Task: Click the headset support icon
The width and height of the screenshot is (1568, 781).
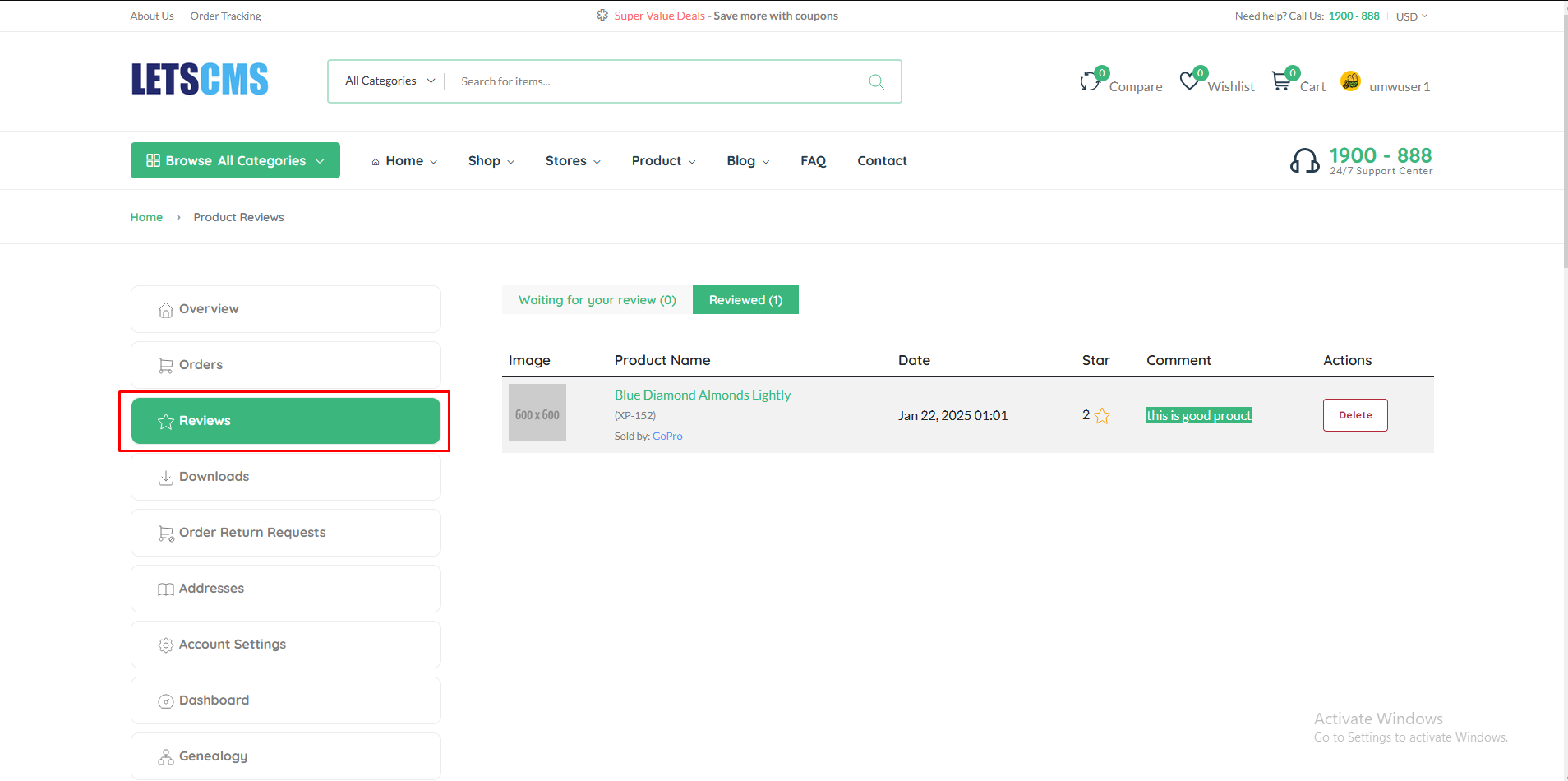Action: coord(1305,160)
